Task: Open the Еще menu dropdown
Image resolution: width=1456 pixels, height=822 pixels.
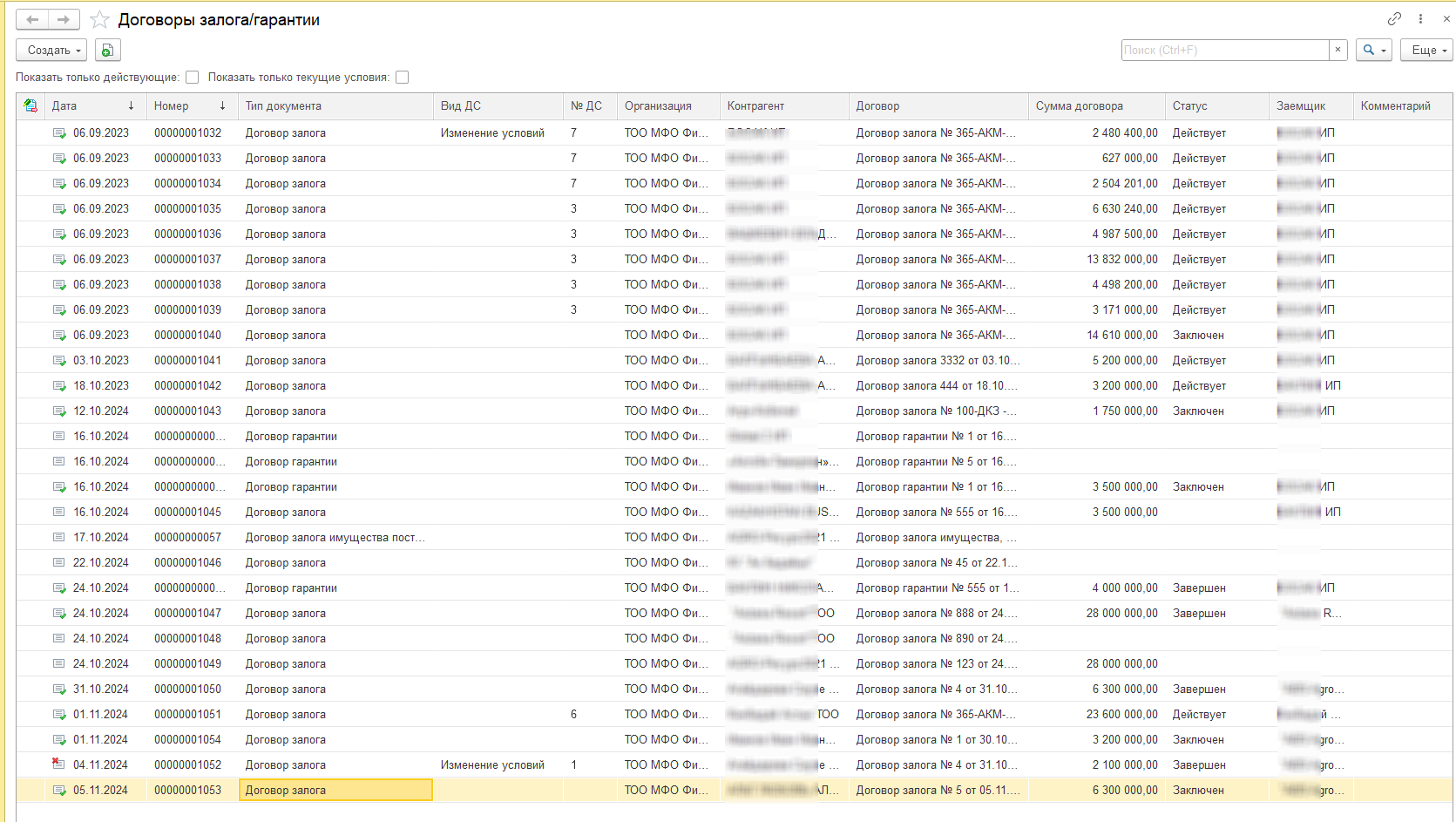Action: [1426, 50]
